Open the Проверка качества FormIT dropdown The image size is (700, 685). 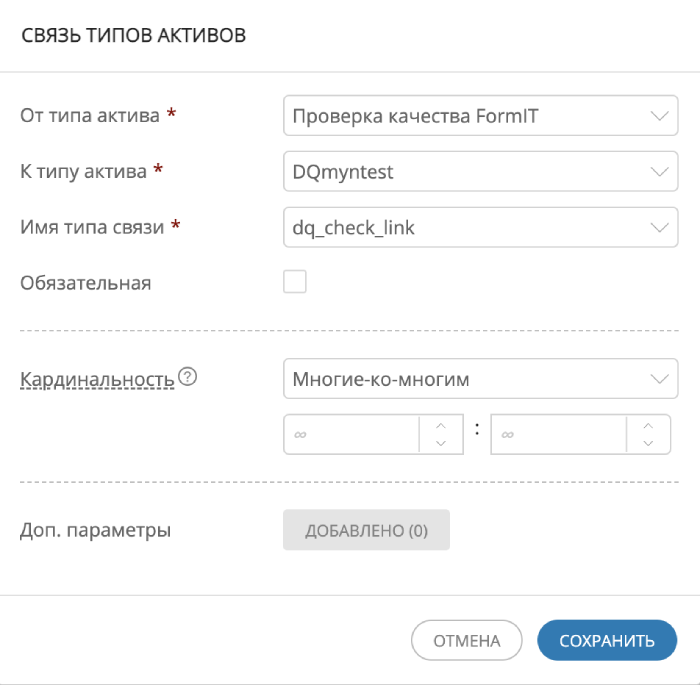460,116
